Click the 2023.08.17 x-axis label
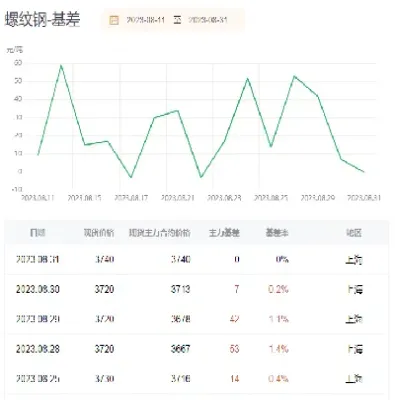 [131, 198]
